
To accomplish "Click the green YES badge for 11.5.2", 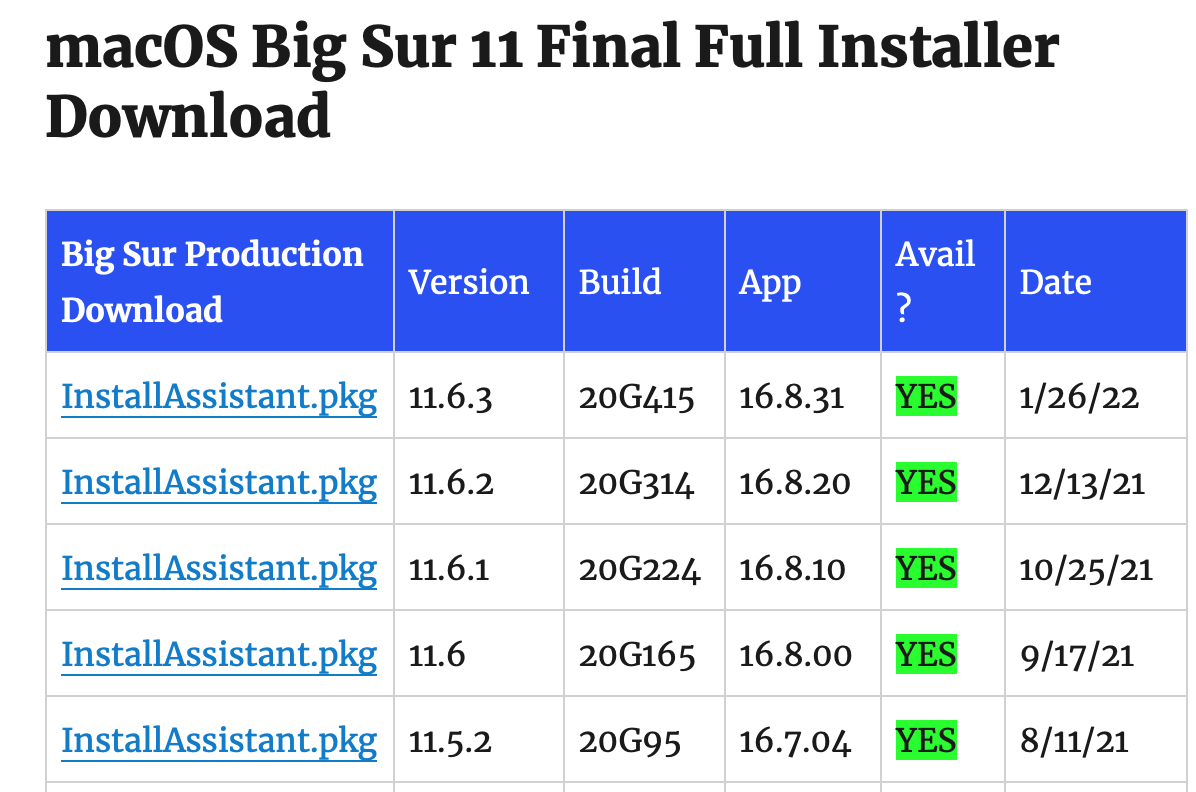I will [x=926, y=742].
